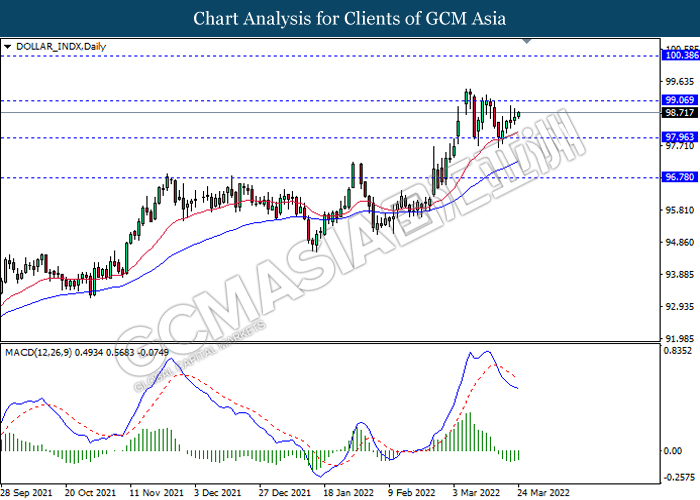The height and width of the screenshot is (500, 700).
Task: Click the 20 Oct 2021 date label
Action: tap(90, 493)
